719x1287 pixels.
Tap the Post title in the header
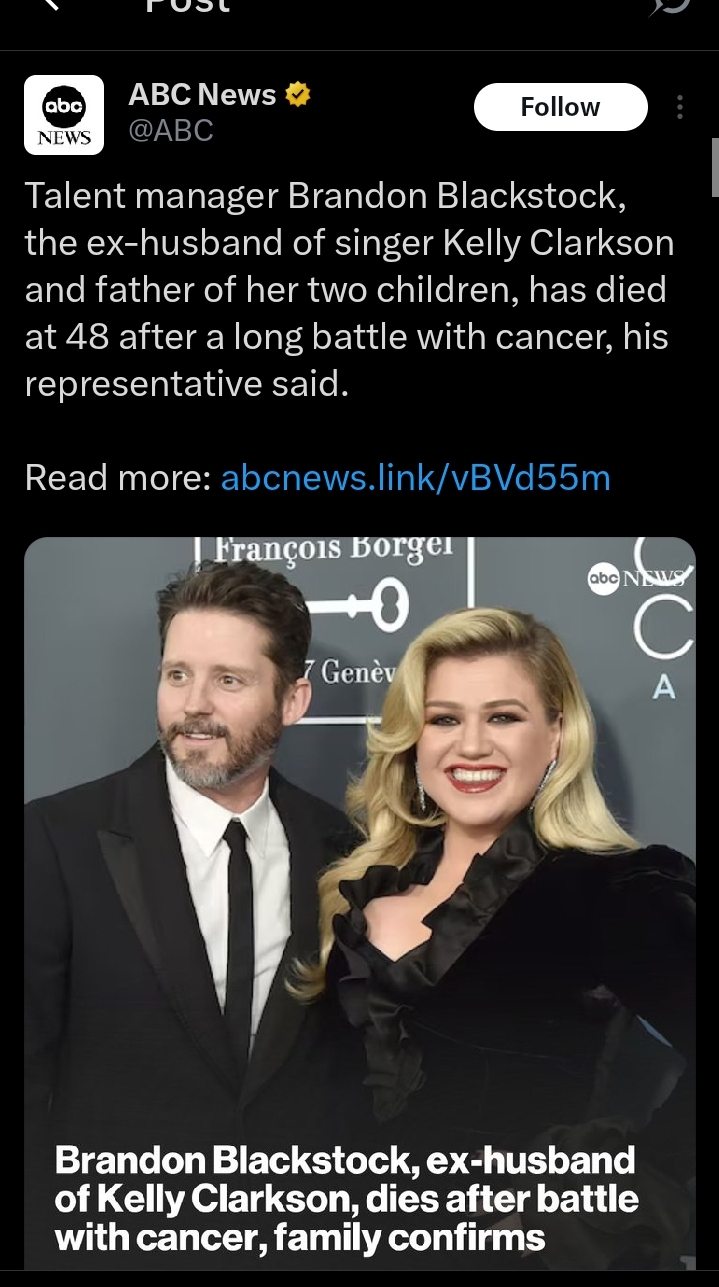(188, 6)
